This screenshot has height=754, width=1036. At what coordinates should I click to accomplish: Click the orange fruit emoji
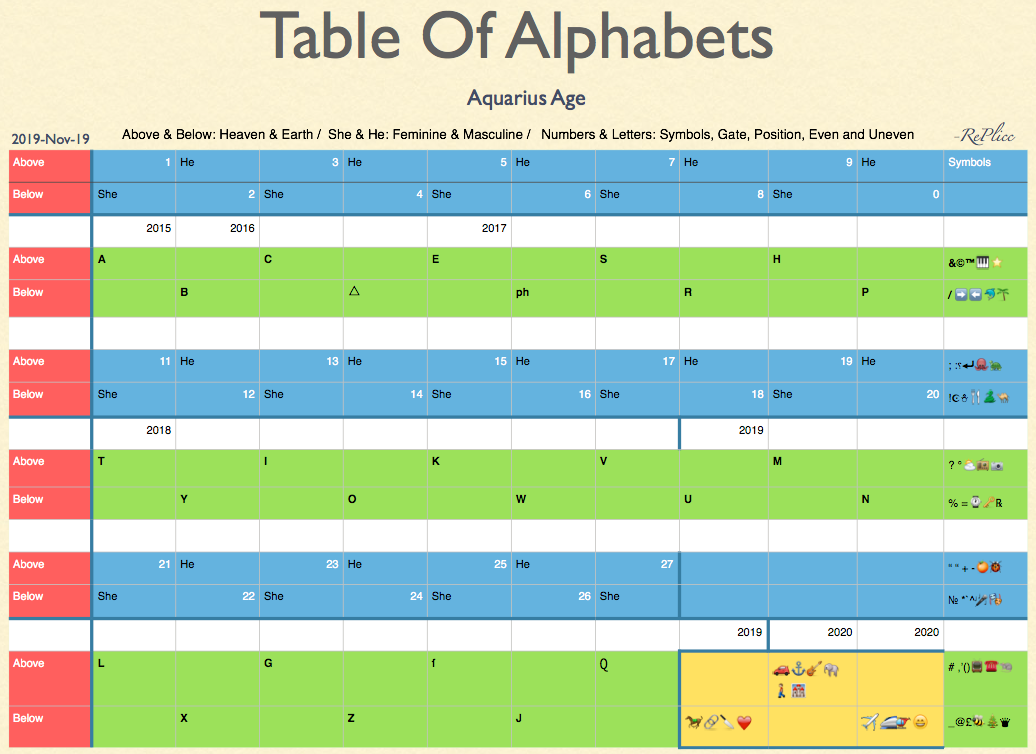(x=982, y=567)
